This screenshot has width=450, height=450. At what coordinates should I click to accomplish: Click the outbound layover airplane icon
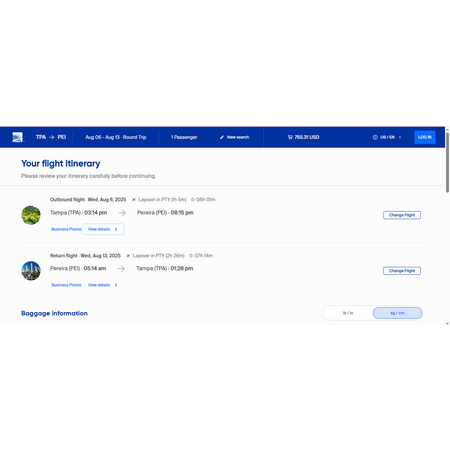[134, 200]
